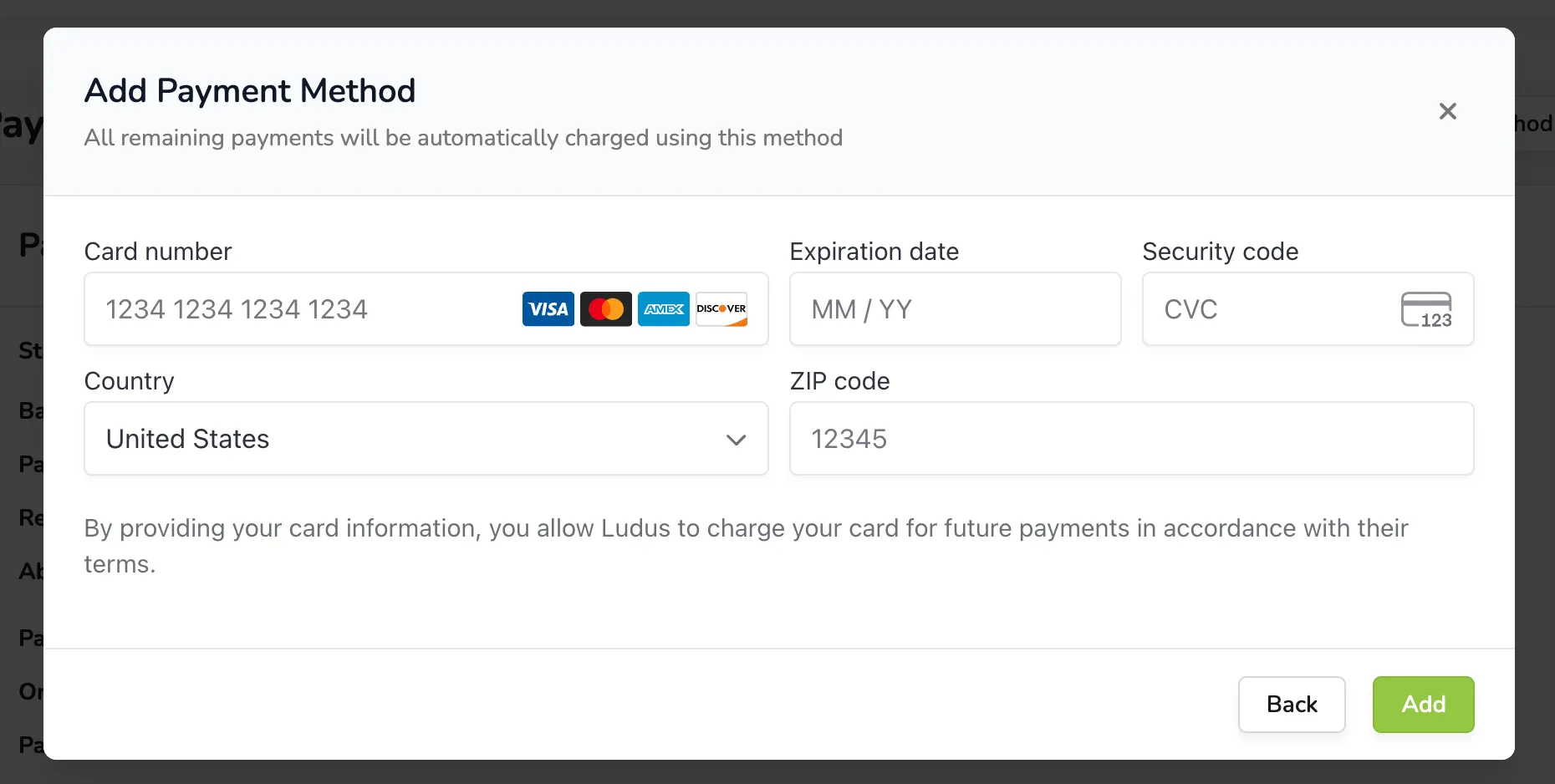Click the Discover card logo
Viewport: 1555px width, 784px height.
pyautogui.click(x=721, y=309)
